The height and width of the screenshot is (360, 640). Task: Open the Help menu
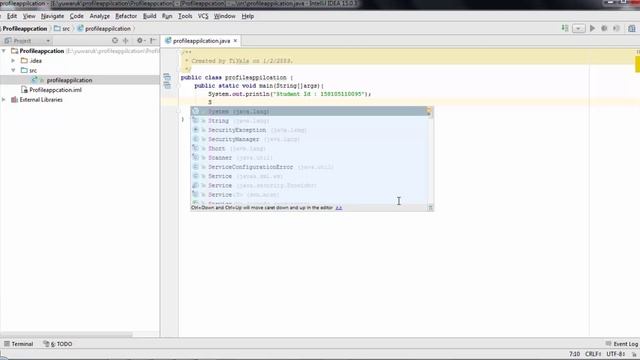[x=247, y=16]
